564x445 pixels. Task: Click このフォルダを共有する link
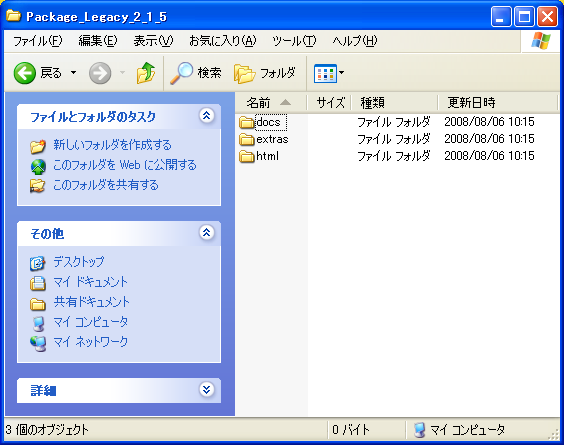106,185
